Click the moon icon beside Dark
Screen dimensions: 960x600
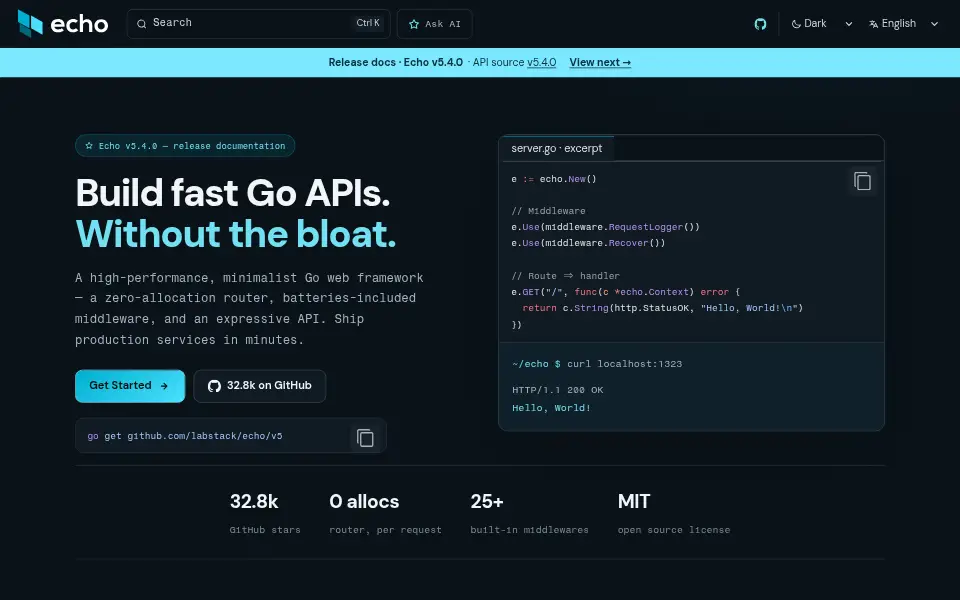click(796, 24)
